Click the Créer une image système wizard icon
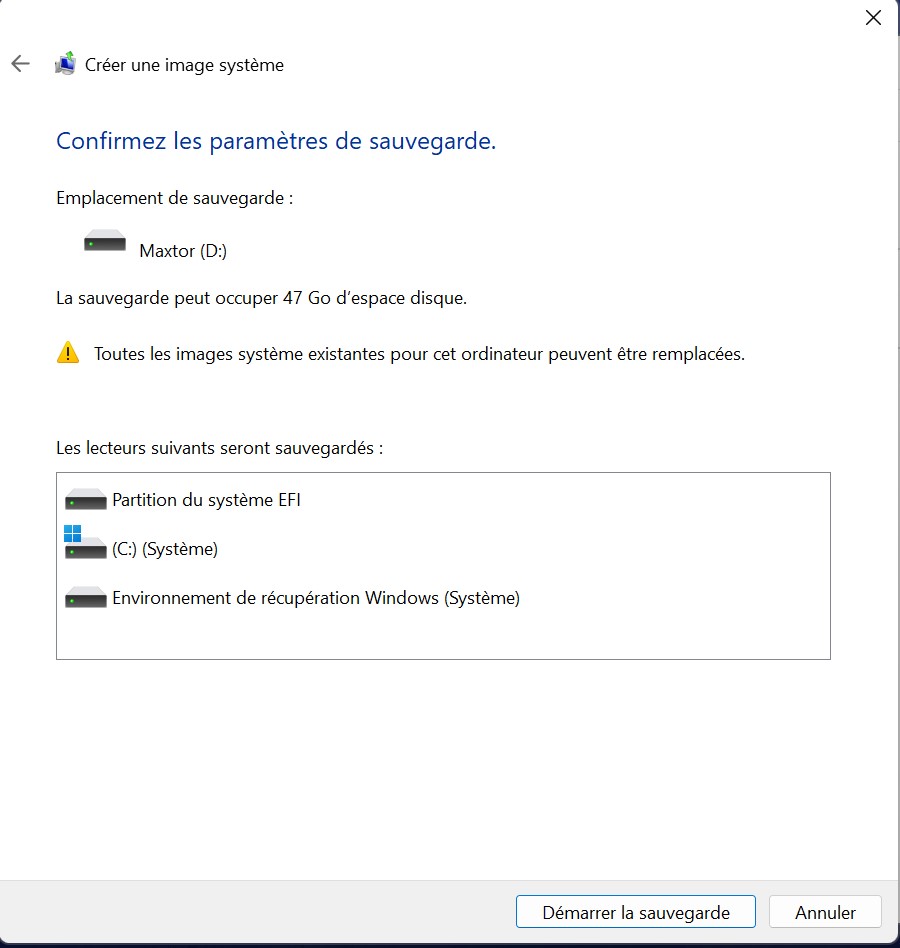Viewport: 900px width, 948px height. pyautogui.click(x=66, y=64)
